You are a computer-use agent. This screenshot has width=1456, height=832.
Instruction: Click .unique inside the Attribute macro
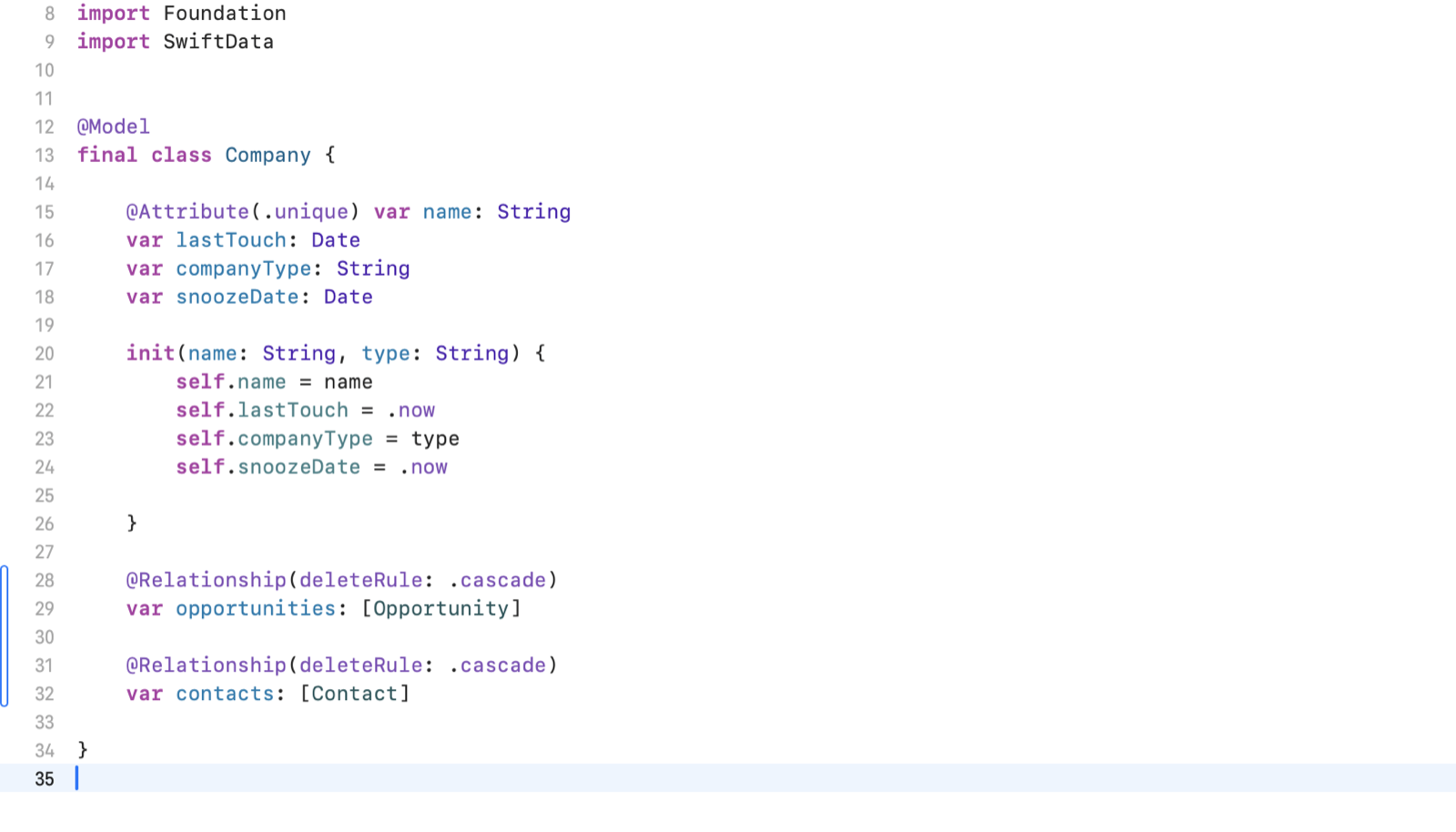tap(306, 212)
